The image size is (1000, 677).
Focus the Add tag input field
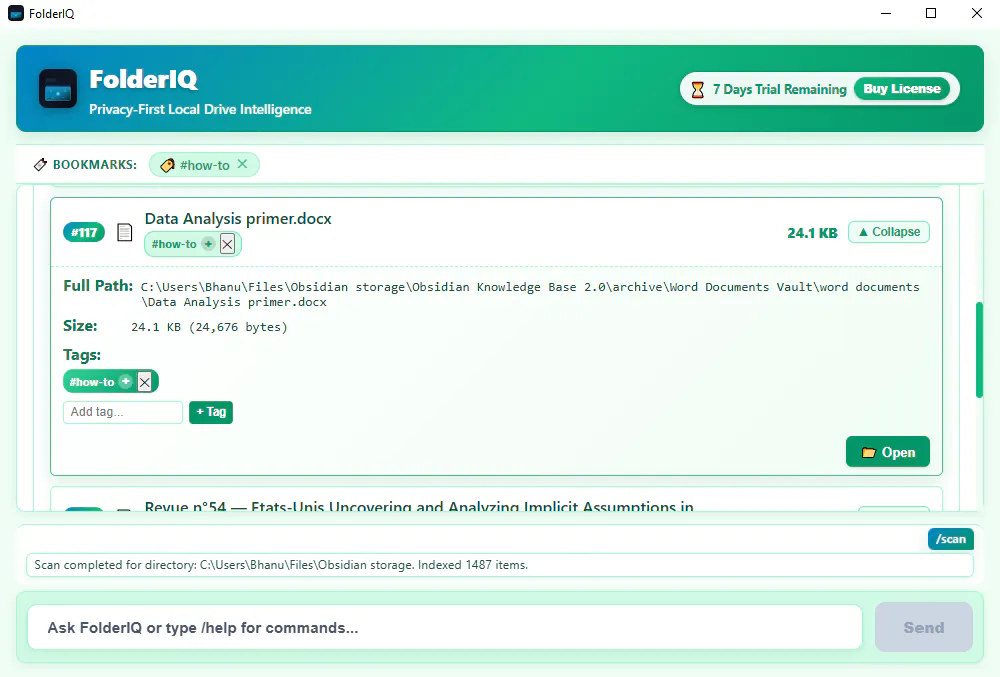pyautogui.click(x=123, y=412)
